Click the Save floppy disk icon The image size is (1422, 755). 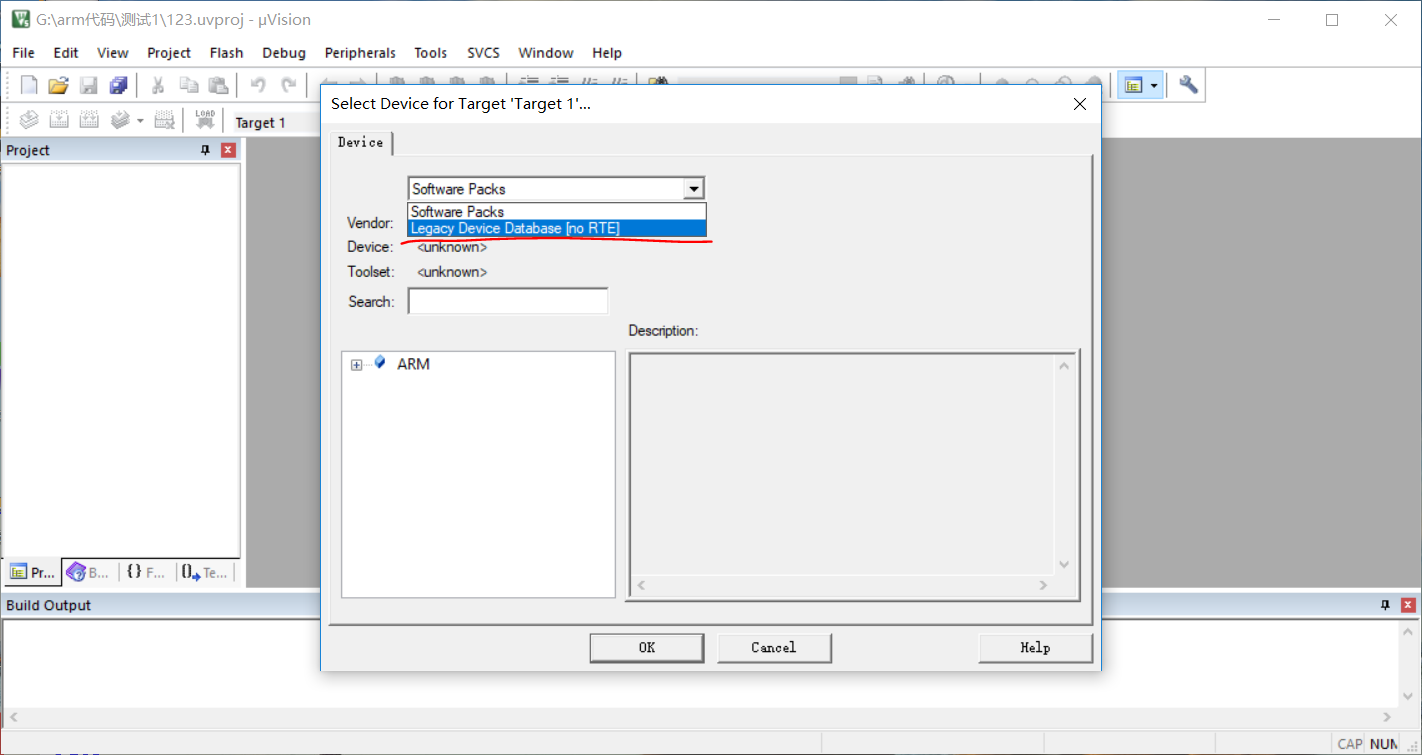tap(89, 85)
